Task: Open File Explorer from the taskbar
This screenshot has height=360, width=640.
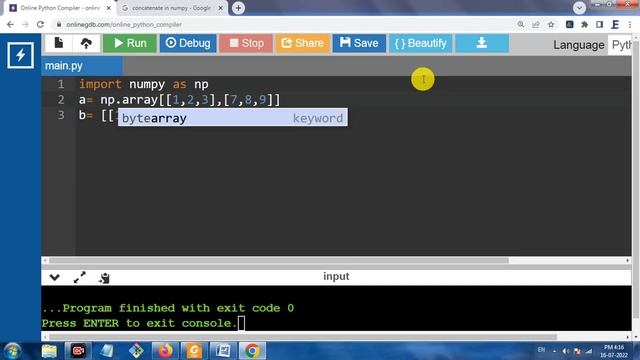Action: [x=49, y=351]
